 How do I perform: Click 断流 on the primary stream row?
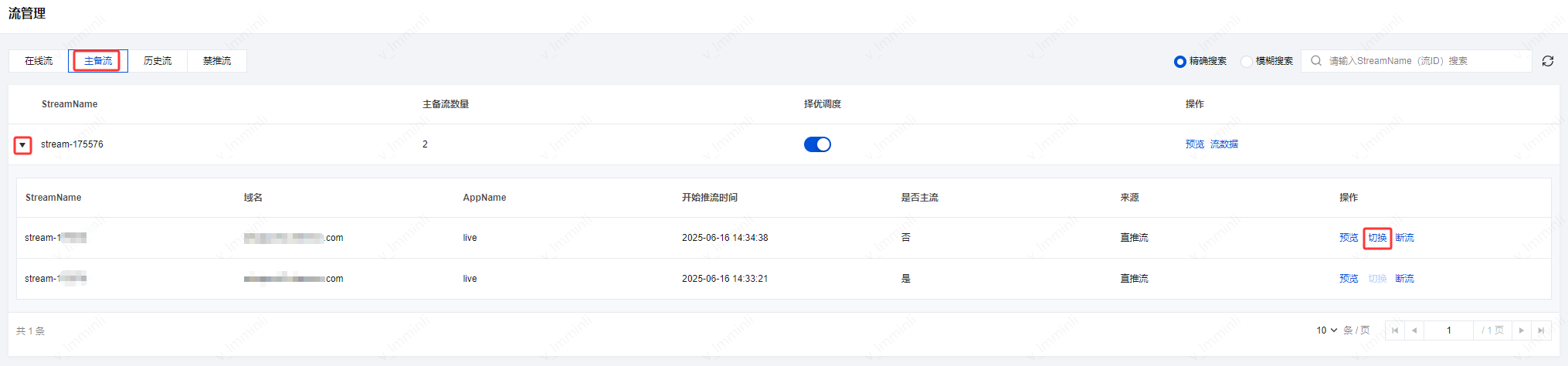click(x=1404, y=279)
